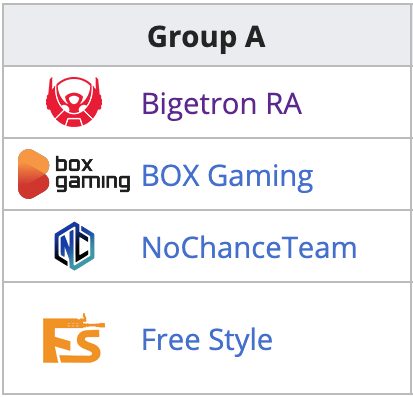
Task: Click the black 'box gaming' logo wordmark
Action: 92,173
